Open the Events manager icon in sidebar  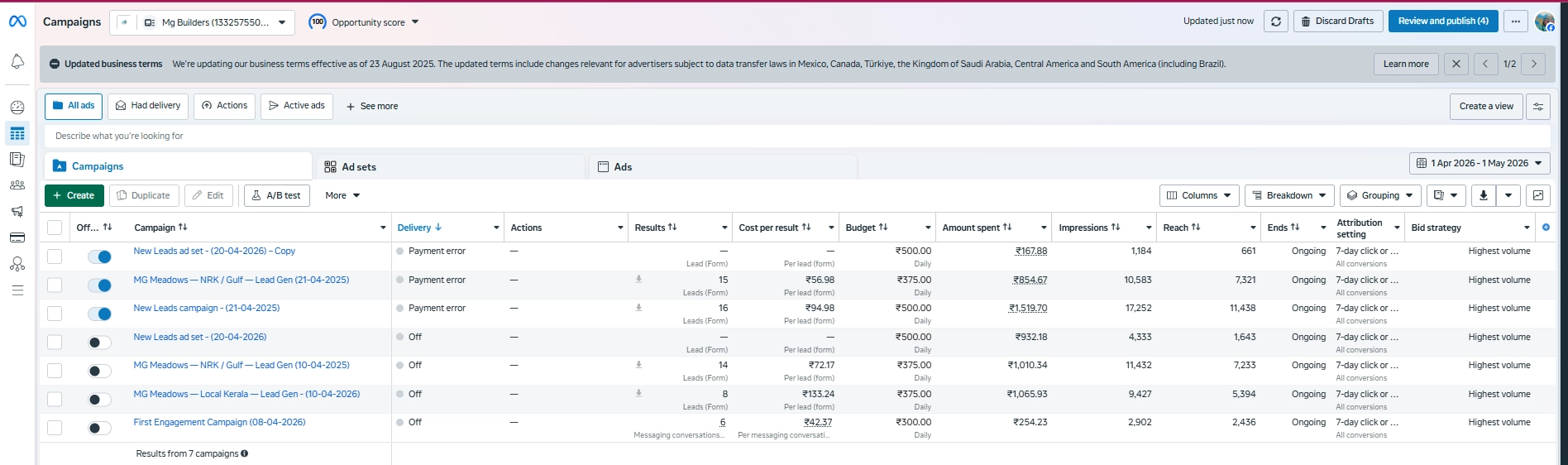17,264
